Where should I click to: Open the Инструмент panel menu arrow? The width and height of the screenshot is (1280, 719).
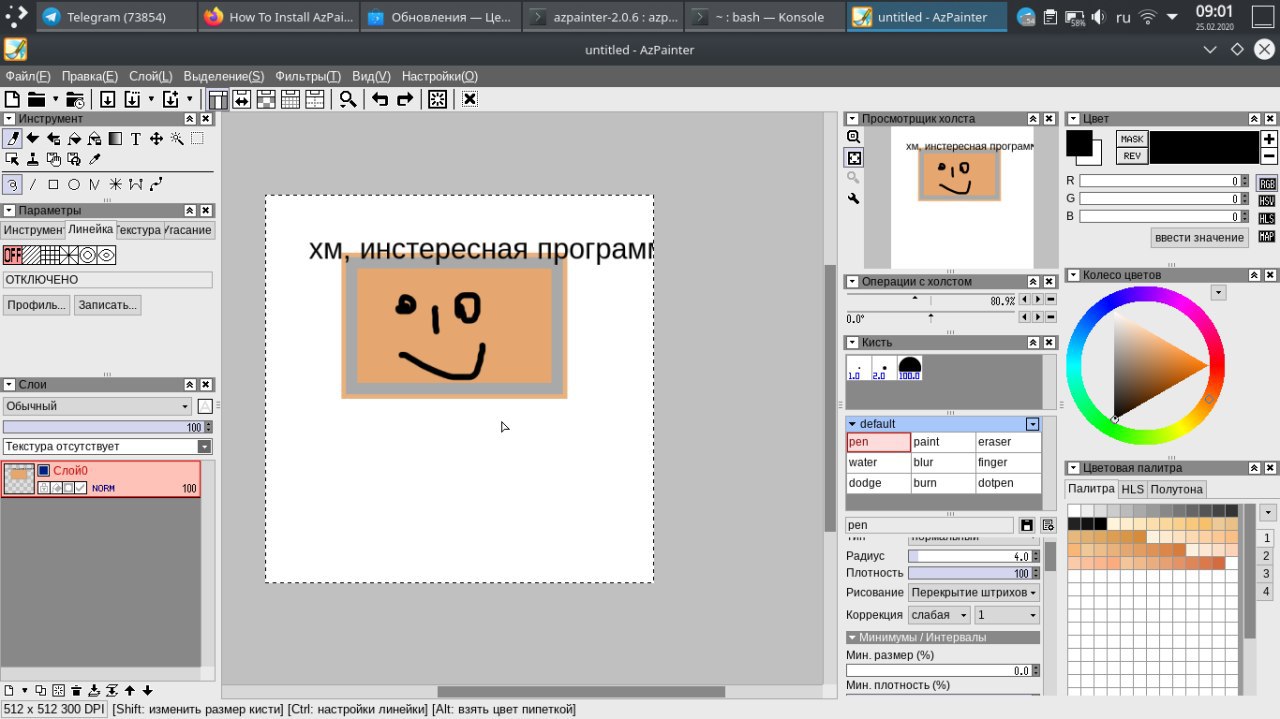click(x=9, y=119)
